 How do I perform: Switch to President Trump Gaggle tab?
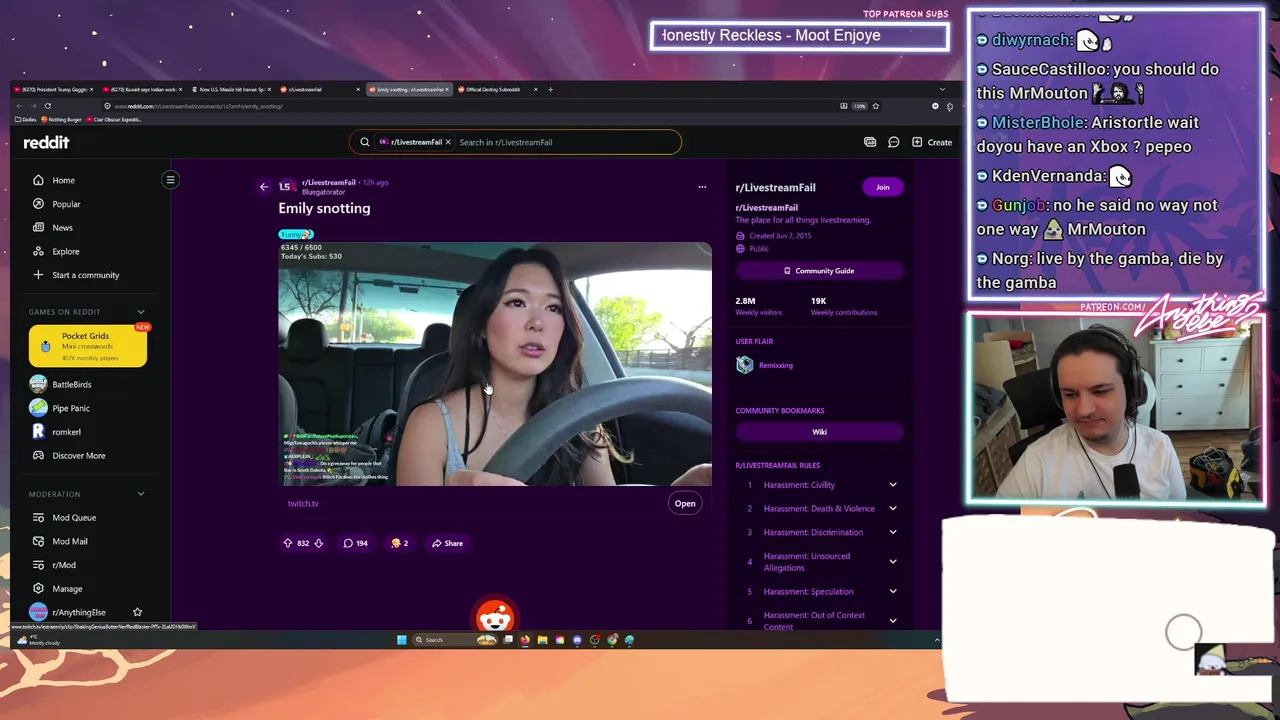[x=53, y=89]
